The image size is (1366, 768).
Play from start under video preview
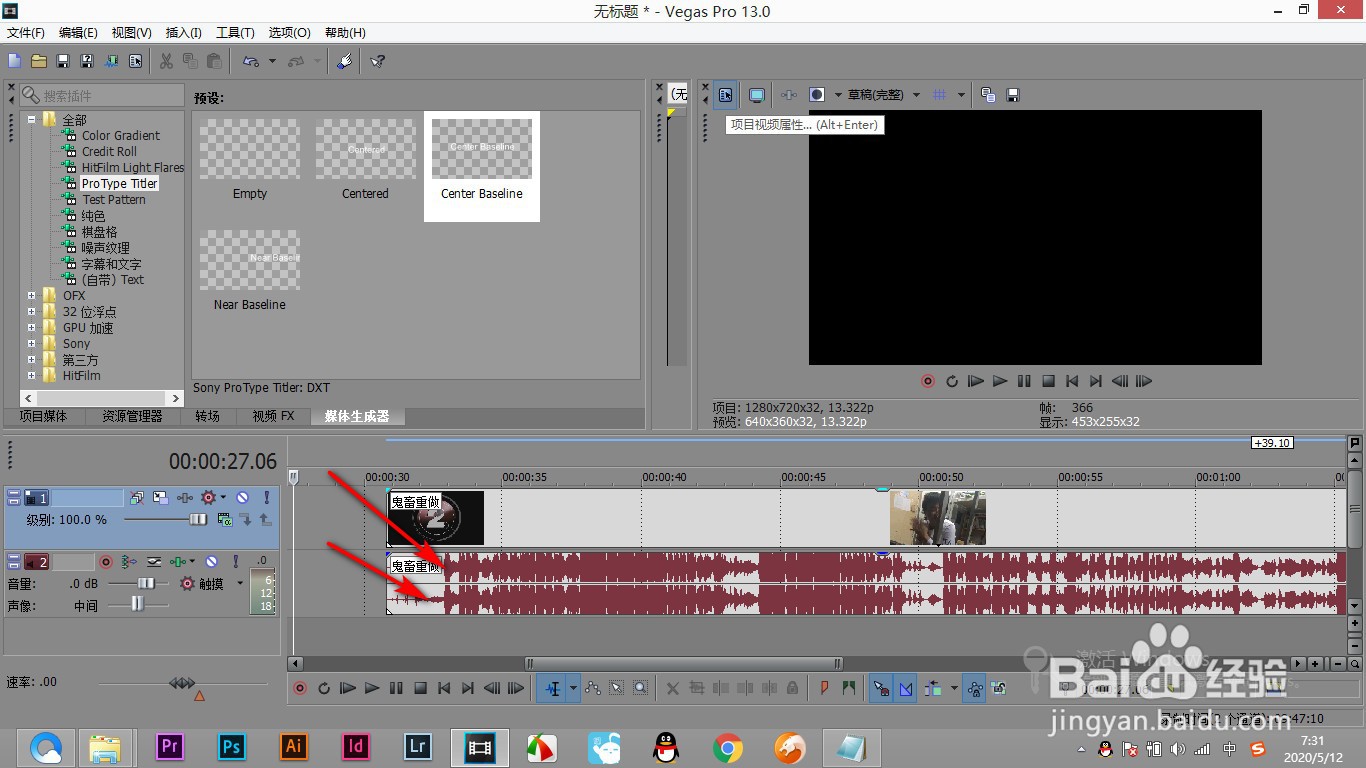coord(975,381)
